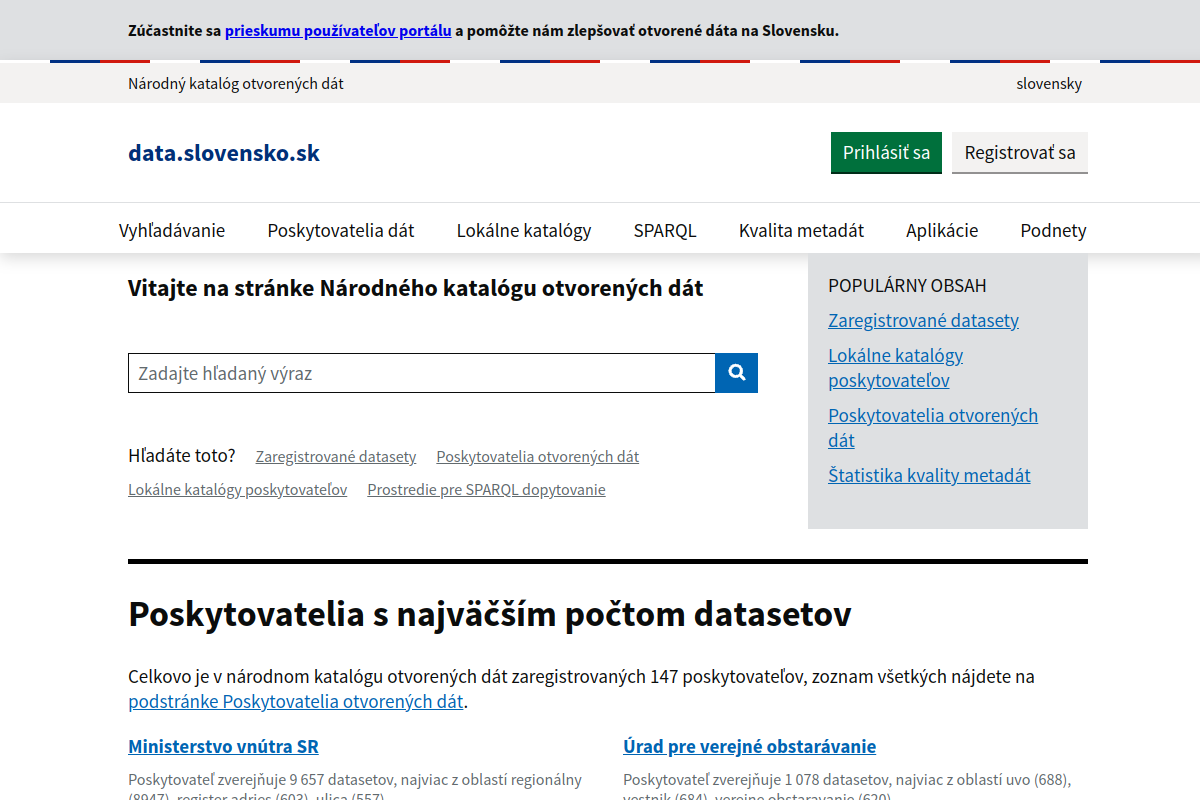Open the suggested Poskytovatelia otvorených dát link under search
Screen dimensions: 1200x800
[538, 457]
